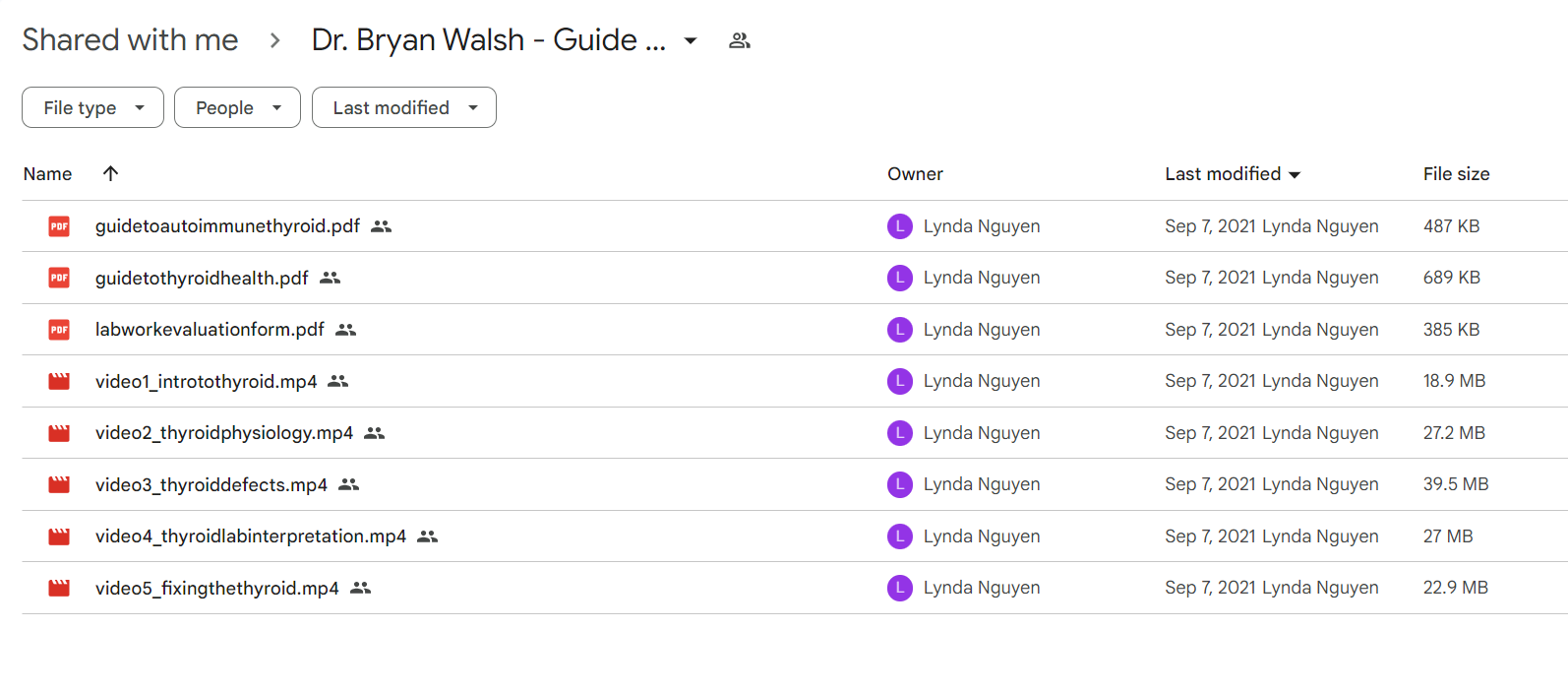Click the 22.9 MB file size value

point(1456,588)
